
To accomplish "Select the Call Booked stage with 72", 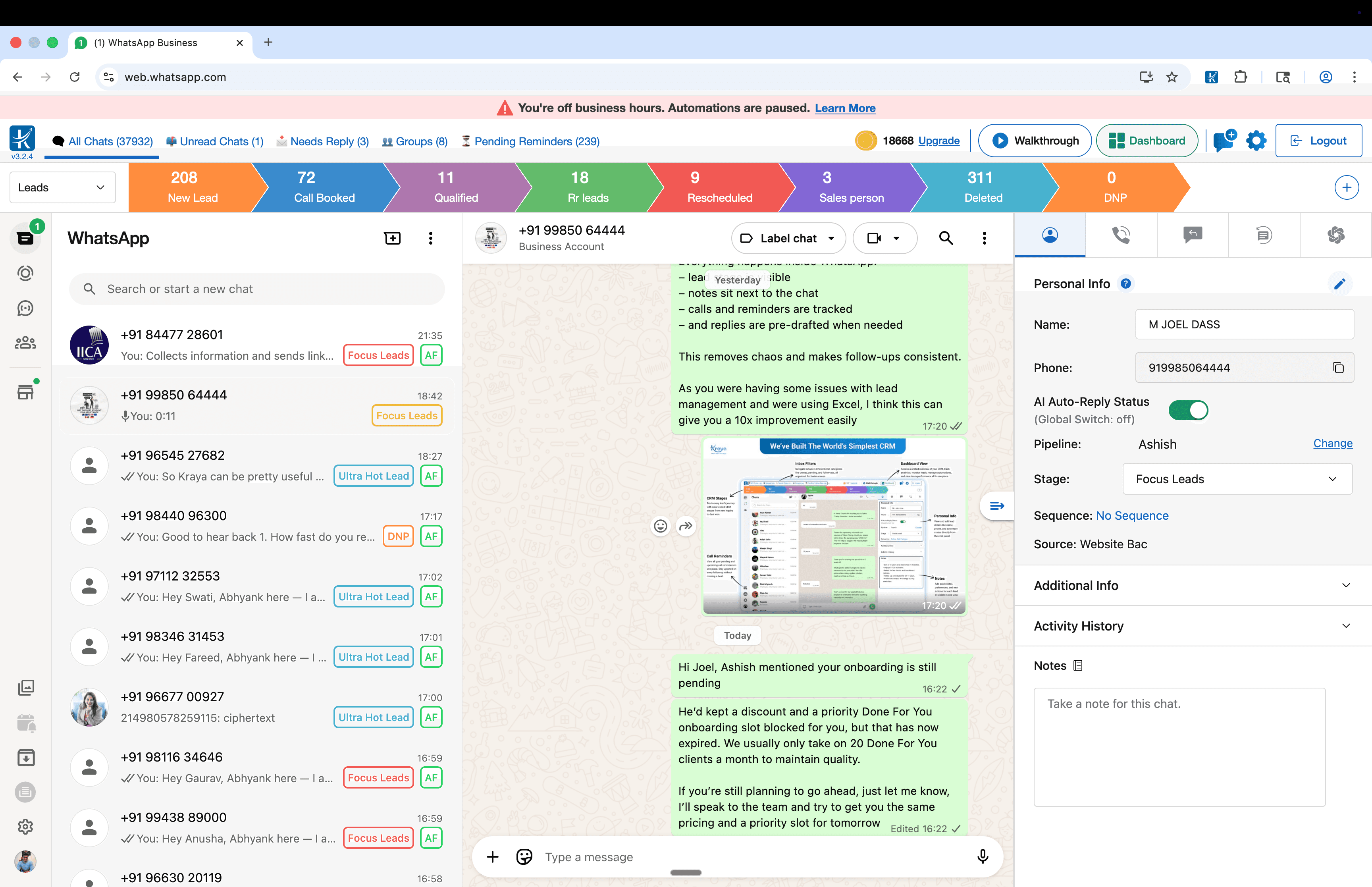I will pyautogui.click(x=324, y=187).
